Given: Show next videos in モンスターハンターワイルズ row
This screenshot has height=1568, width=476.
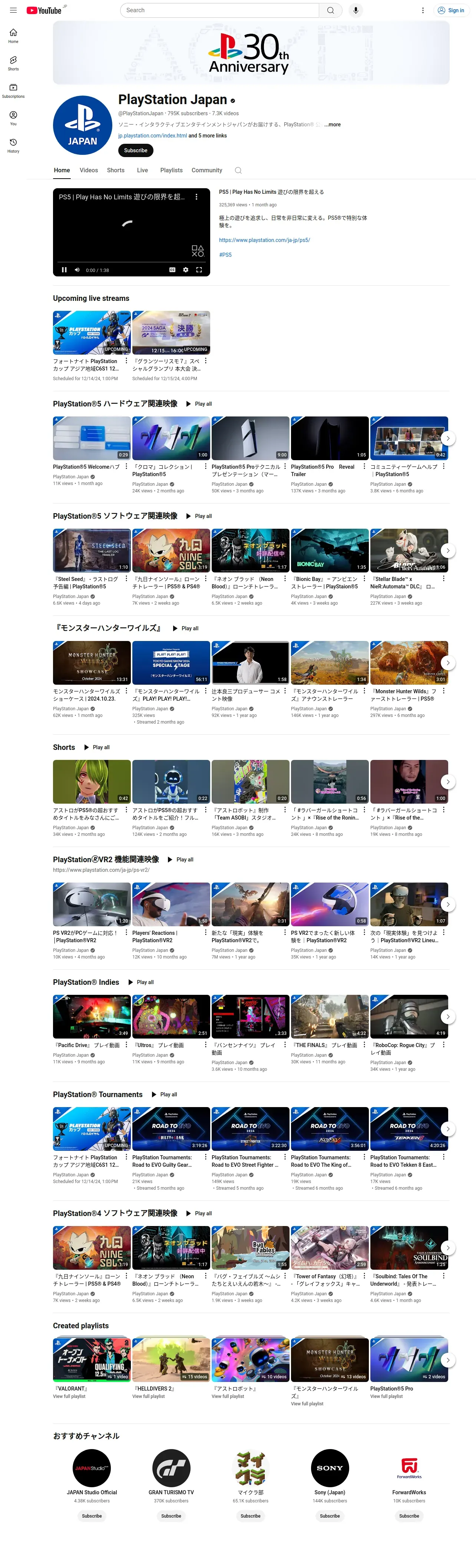Looking at the screenshot, I should point(448,662).
